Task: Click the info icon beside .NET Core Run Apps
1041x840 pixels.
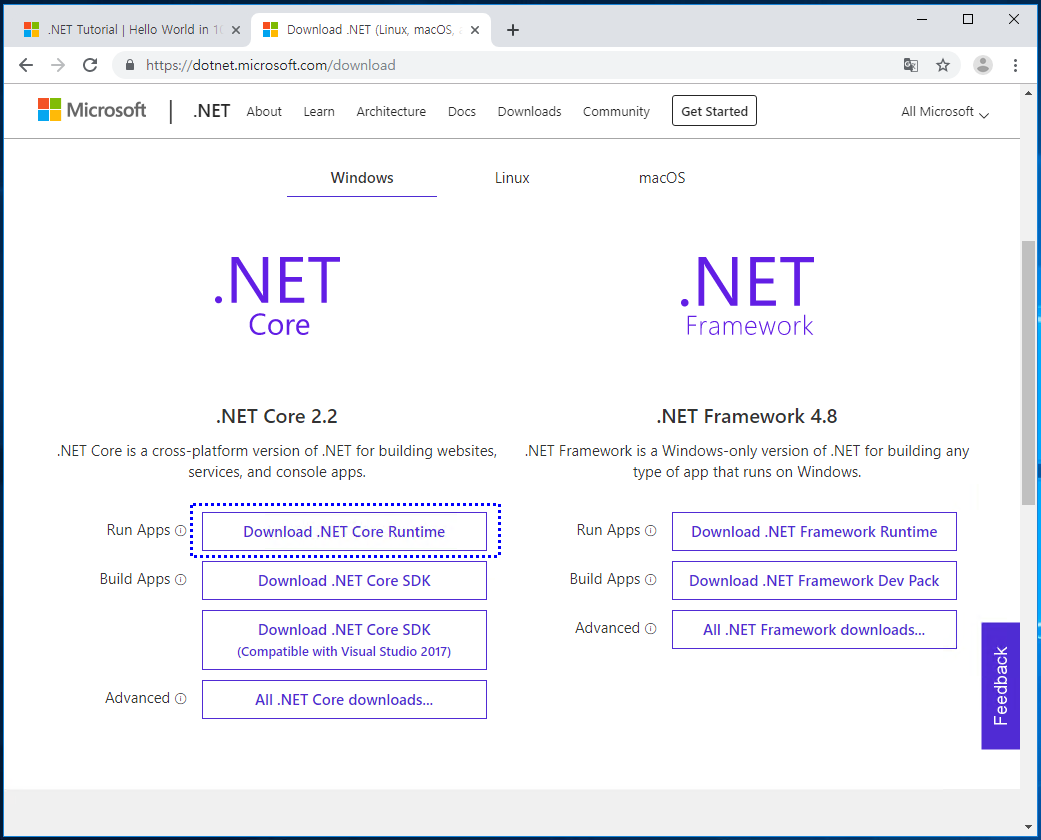Action: coord(181,531)
